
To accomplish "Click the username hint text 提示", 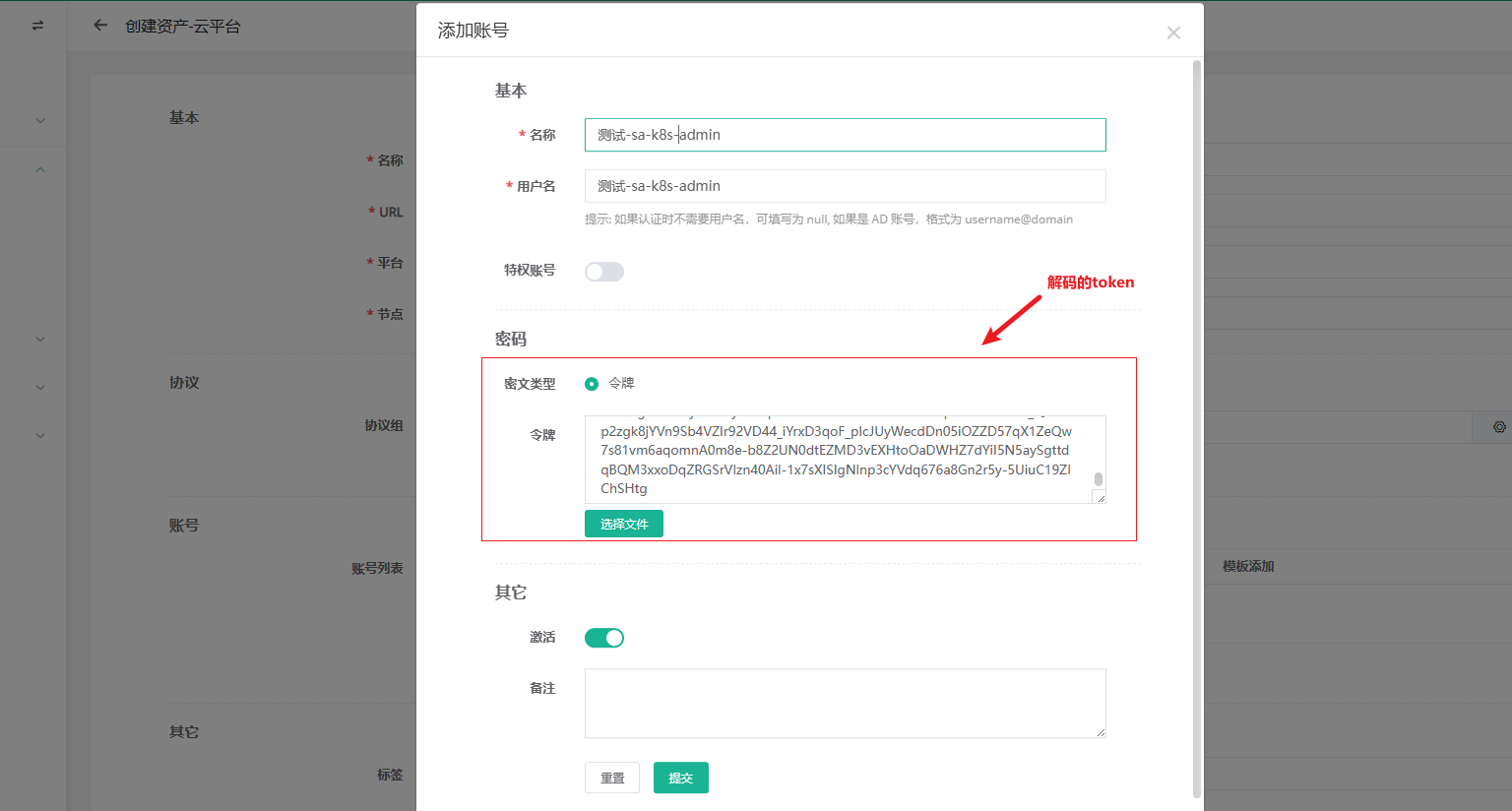I will point(829,219).
